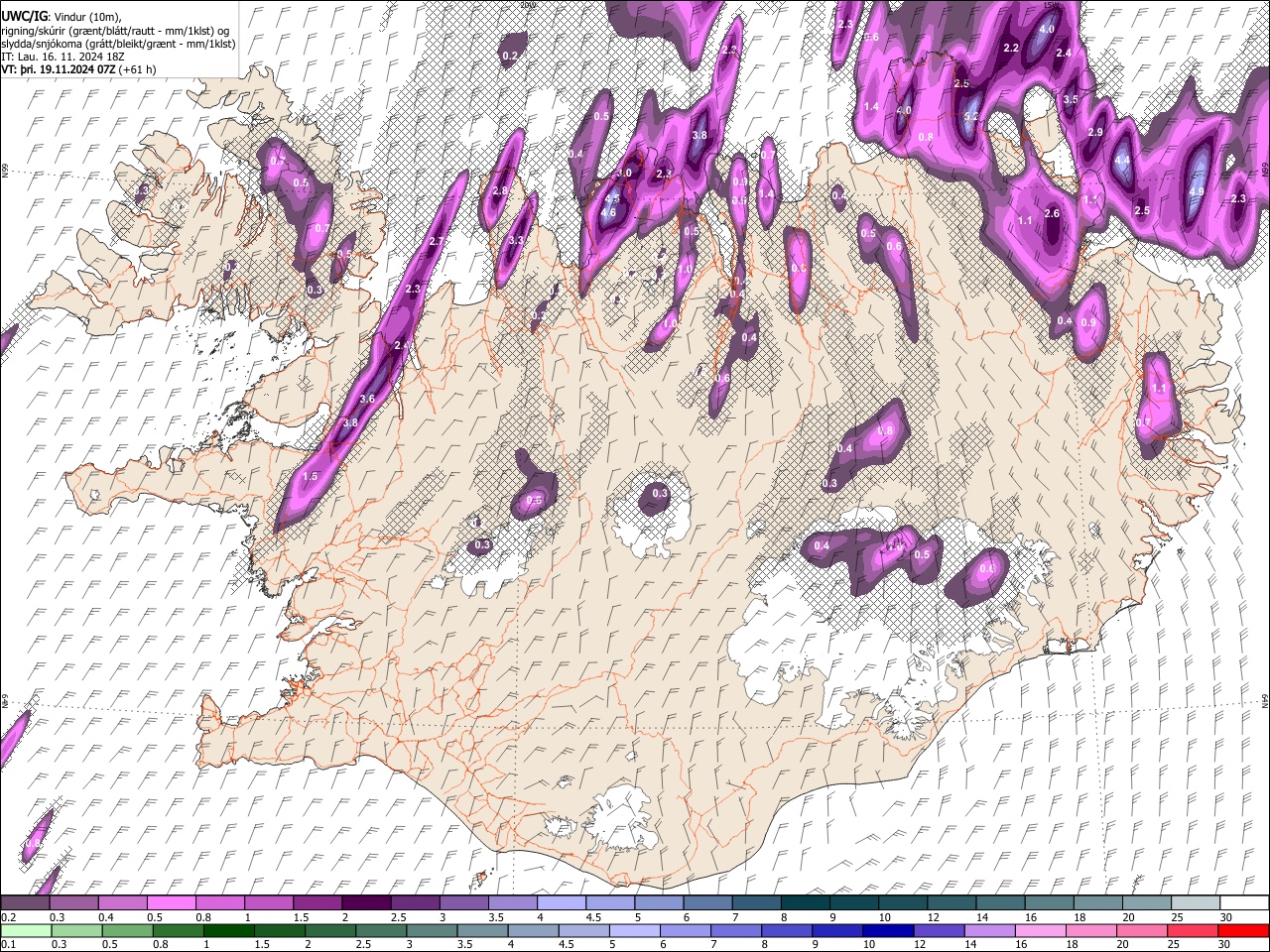The image size is (1270, 952).
Task: Click the '2.8' precipitation value on the map
Action: pyautogui.click(x=500, y=191)
